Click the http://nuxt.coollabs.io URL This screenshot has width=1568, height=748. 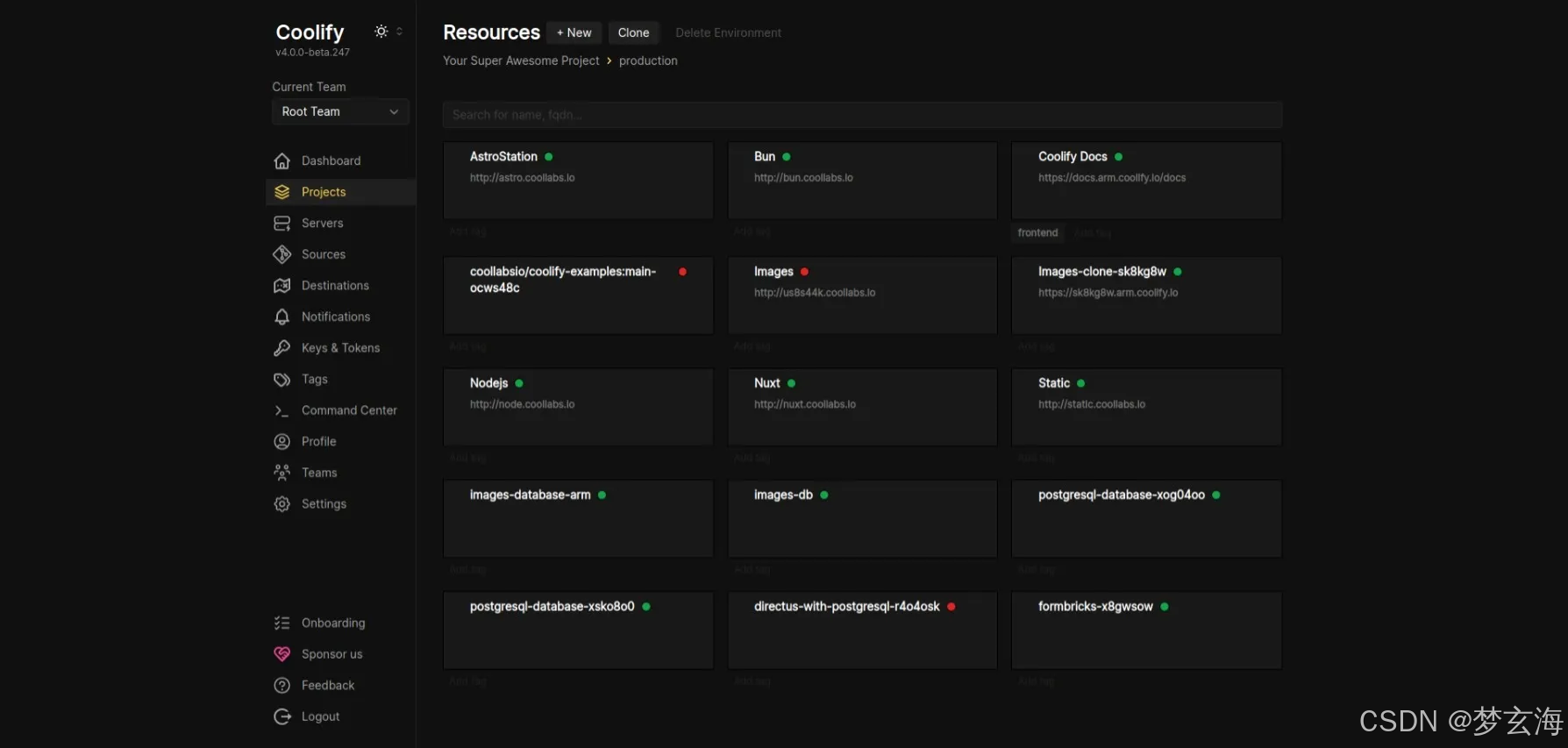click(804, 404)
